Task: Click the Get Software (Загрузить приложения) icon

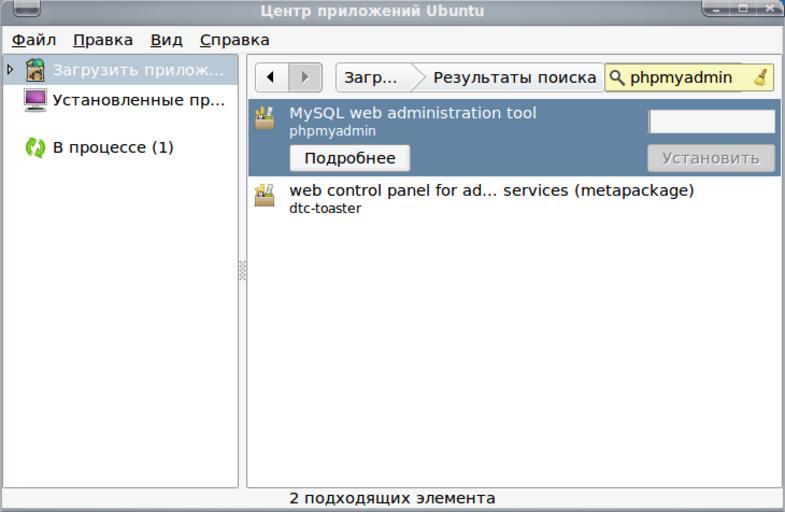Action: 36,70
